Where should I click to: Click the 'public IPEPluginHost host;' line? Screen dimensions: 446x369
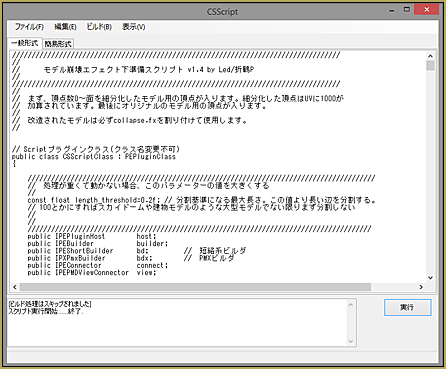pyautogui.click(x=92, y=236)
